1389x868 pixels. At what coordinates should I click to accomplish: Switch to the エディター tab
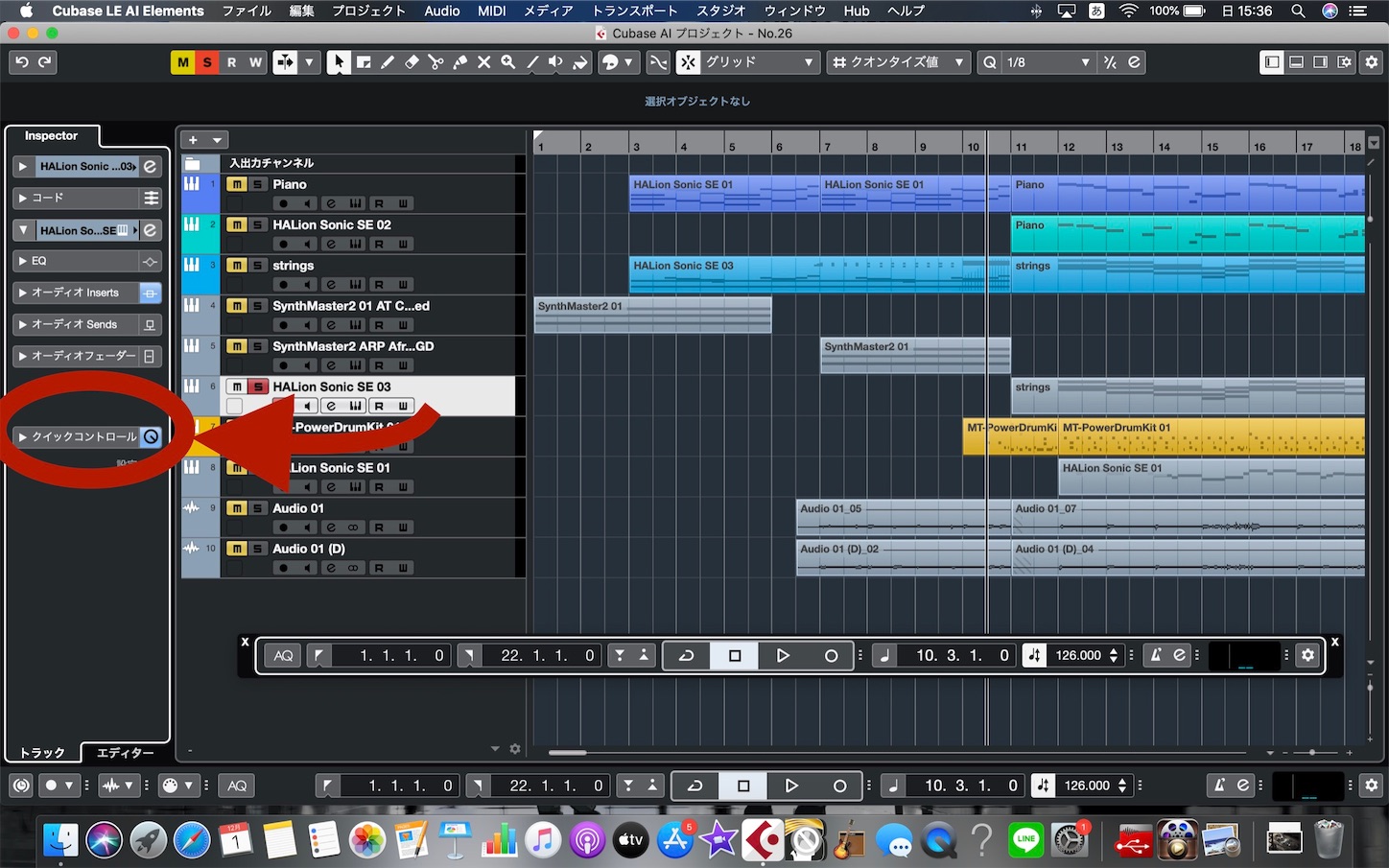pyautogui.click(x=125, y=753)
